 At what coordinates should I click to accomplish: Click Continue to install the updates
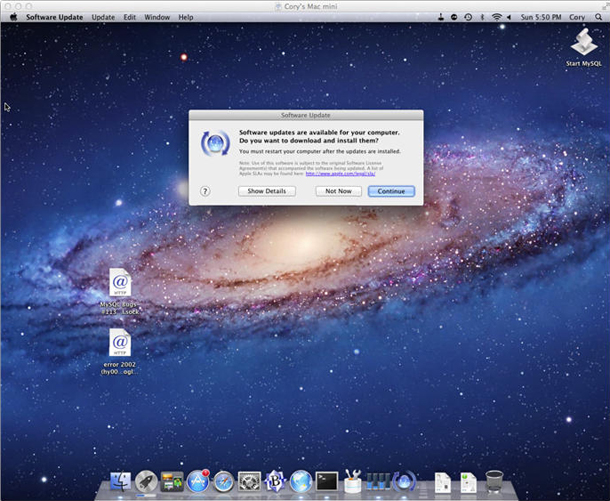390,191
